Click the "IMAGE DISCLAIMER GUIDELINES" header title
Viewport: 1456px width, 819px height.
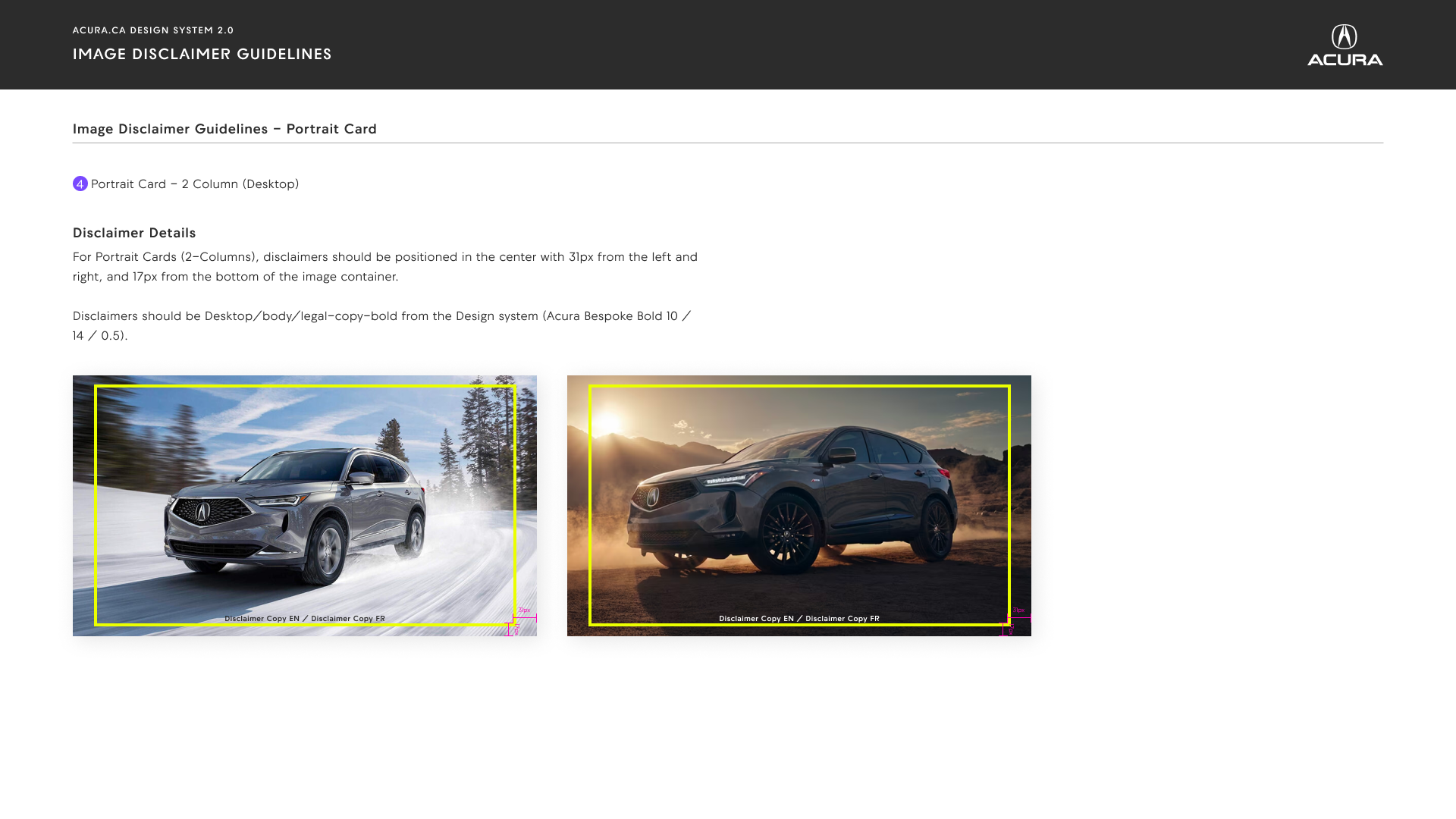pyautogui.click(x=202, y=54)
